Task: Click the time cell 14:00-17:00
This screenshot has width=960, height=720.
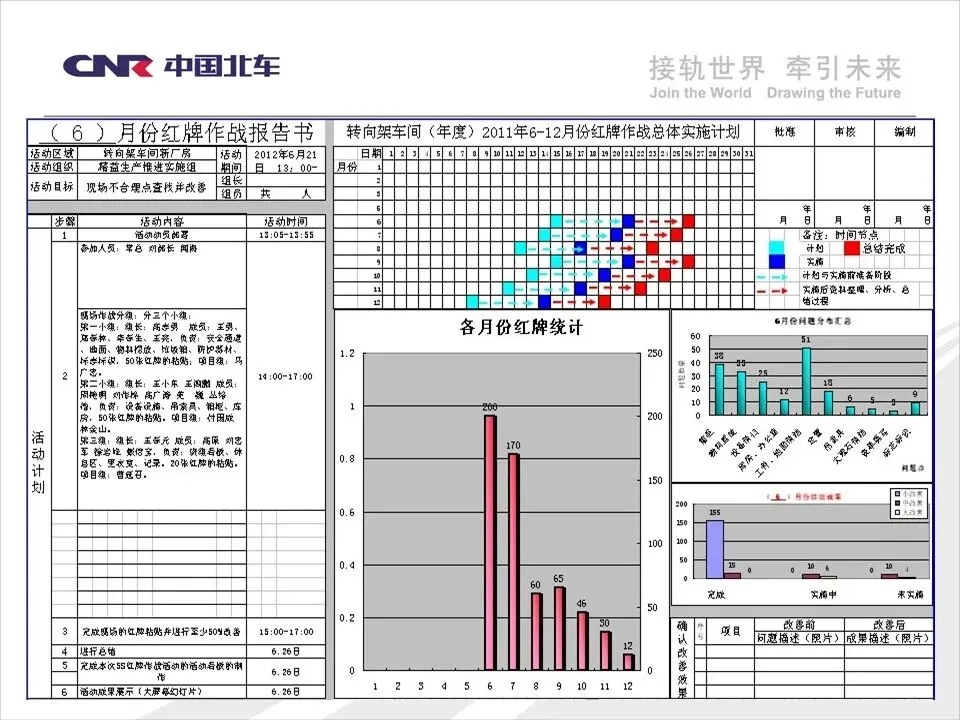Action: pos(286,377)
